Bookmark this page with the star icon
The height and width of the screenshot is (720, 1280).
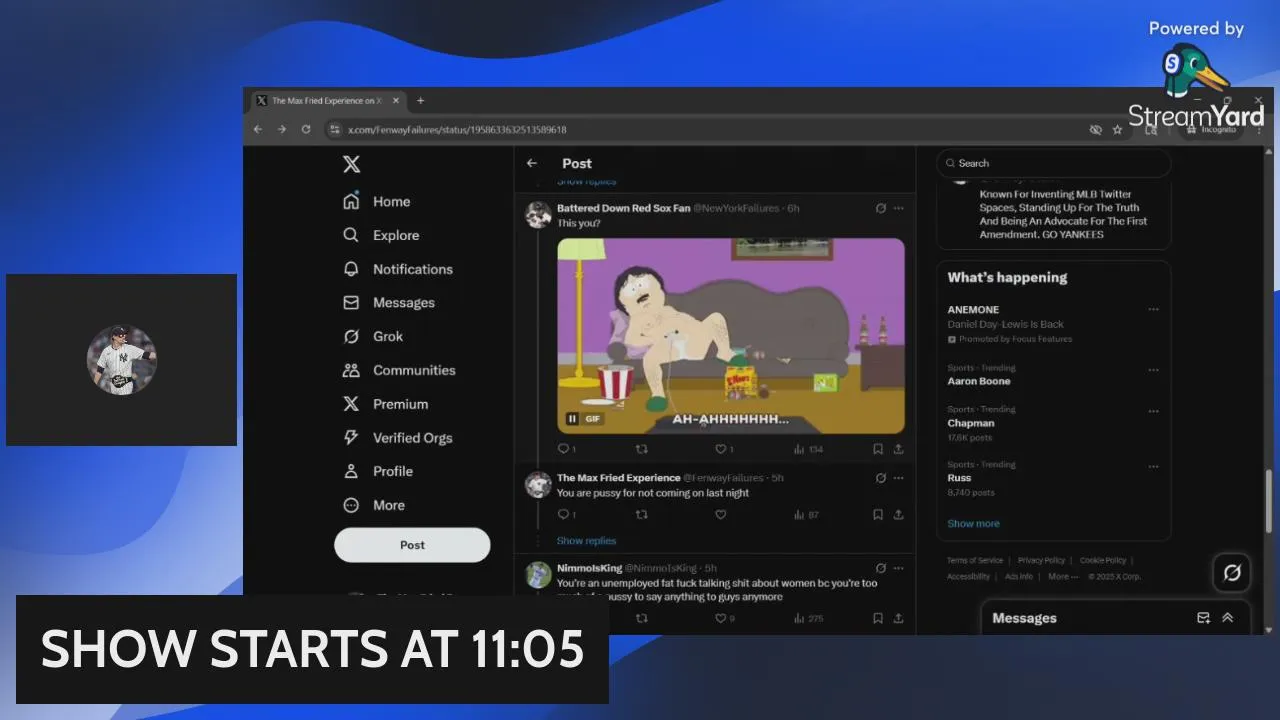pyautogui.click(x=1118, y=130)
